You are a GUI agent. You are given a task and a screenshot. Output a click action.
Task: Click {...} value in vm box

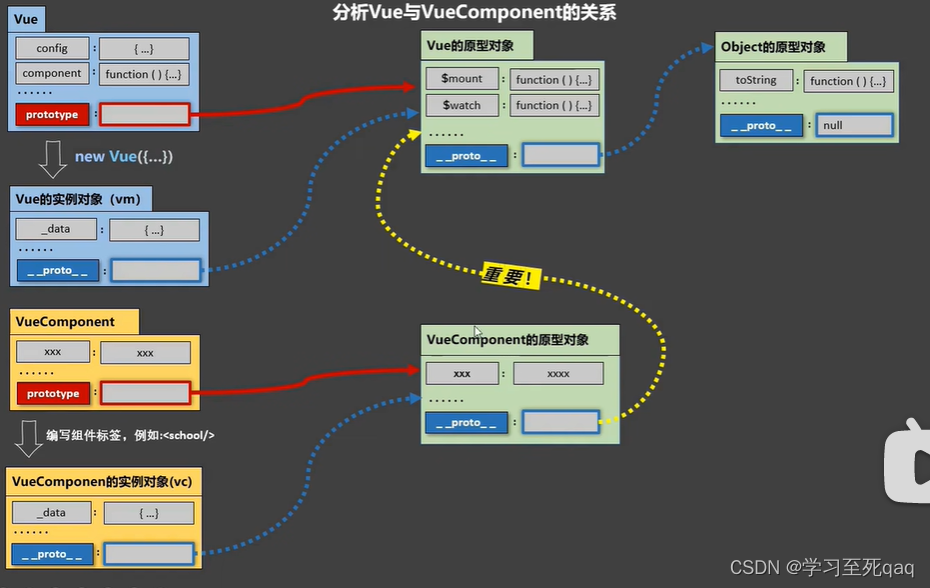[154, 230]
